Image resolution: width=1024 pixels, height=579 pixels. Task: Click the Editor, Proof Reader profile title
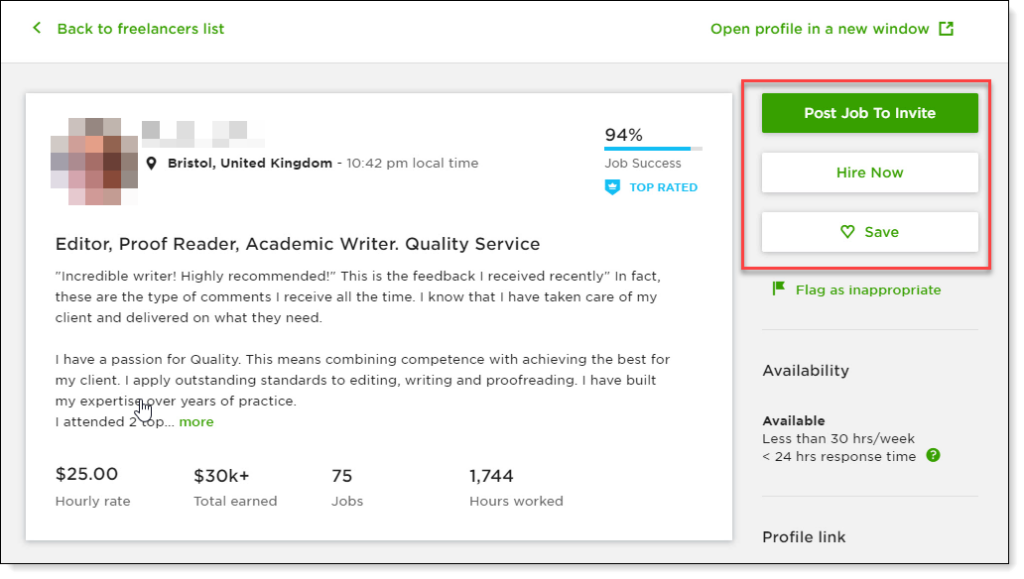point(297,244)
